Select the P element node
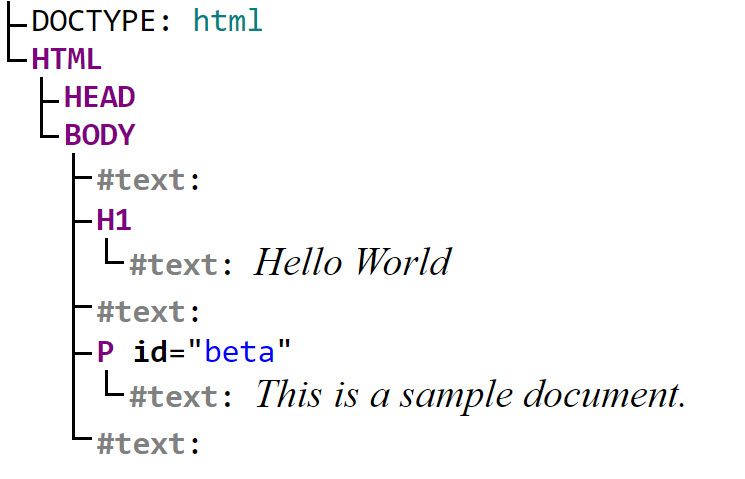This screenshot has height=479, width=745. [x=105, y=352]
